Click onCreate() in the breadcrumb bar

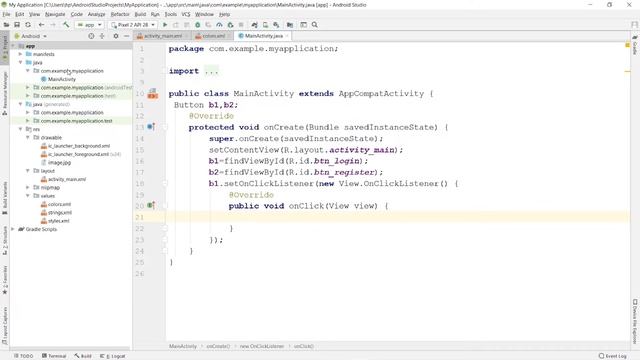pyautogui.click(x=218, y=346)
